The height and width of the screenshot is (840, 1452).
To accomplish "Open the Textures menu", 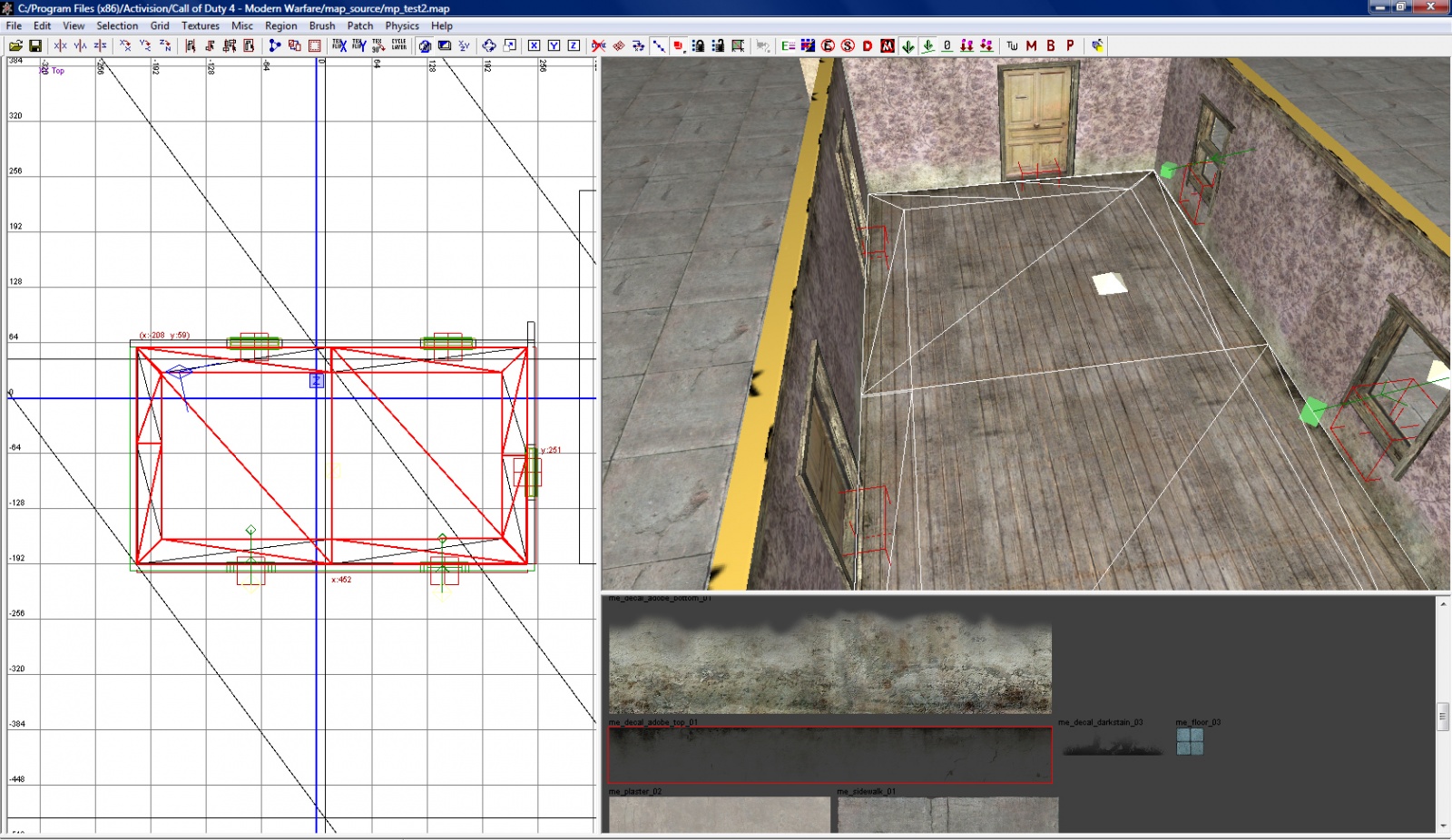I will (200, 25).
